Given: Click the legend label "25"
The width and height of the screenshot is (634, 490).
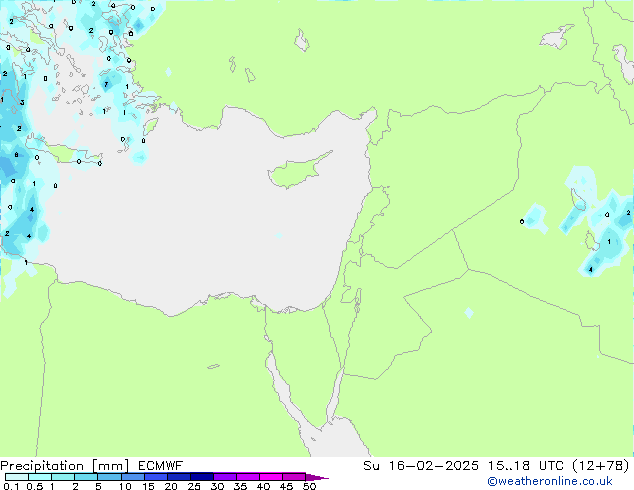Looking at the screenshot, I should click(x=194, y=486).
